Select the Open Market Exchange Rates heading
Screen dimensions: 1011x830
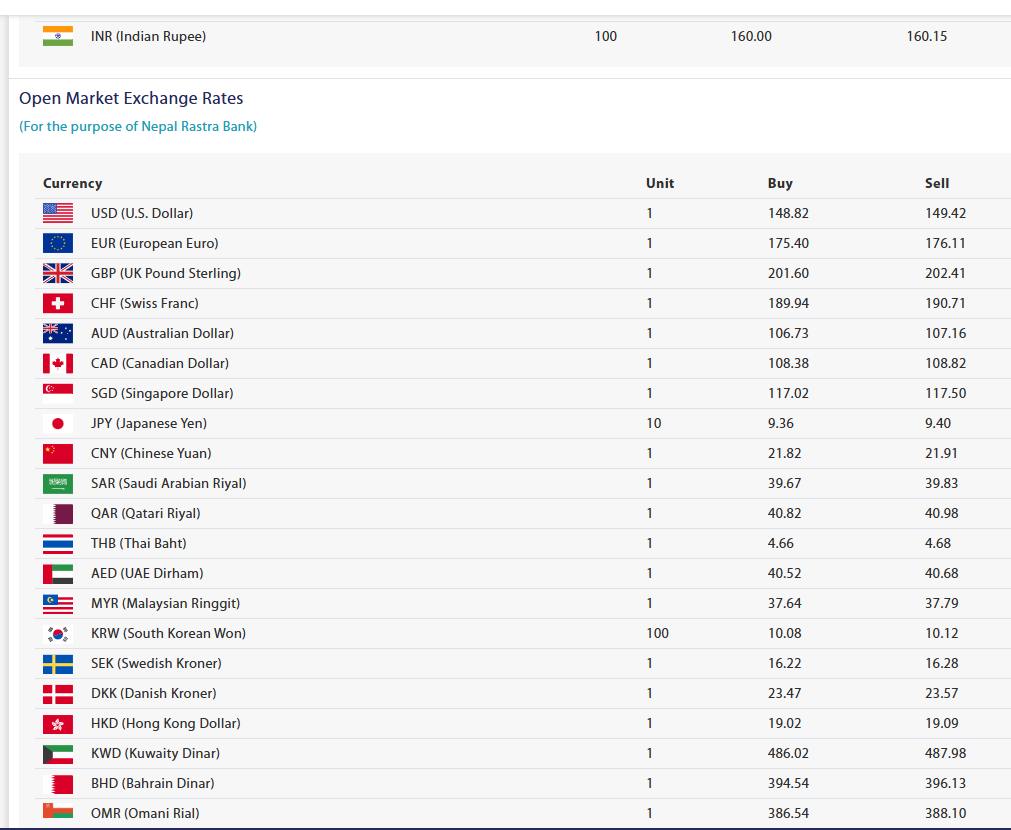tap(131, 98)
